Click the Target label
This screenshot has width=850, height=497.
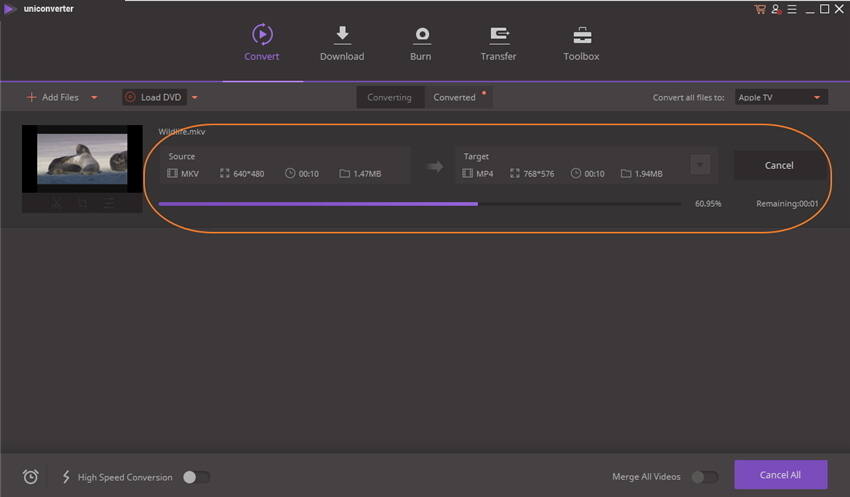pos(476,156)
